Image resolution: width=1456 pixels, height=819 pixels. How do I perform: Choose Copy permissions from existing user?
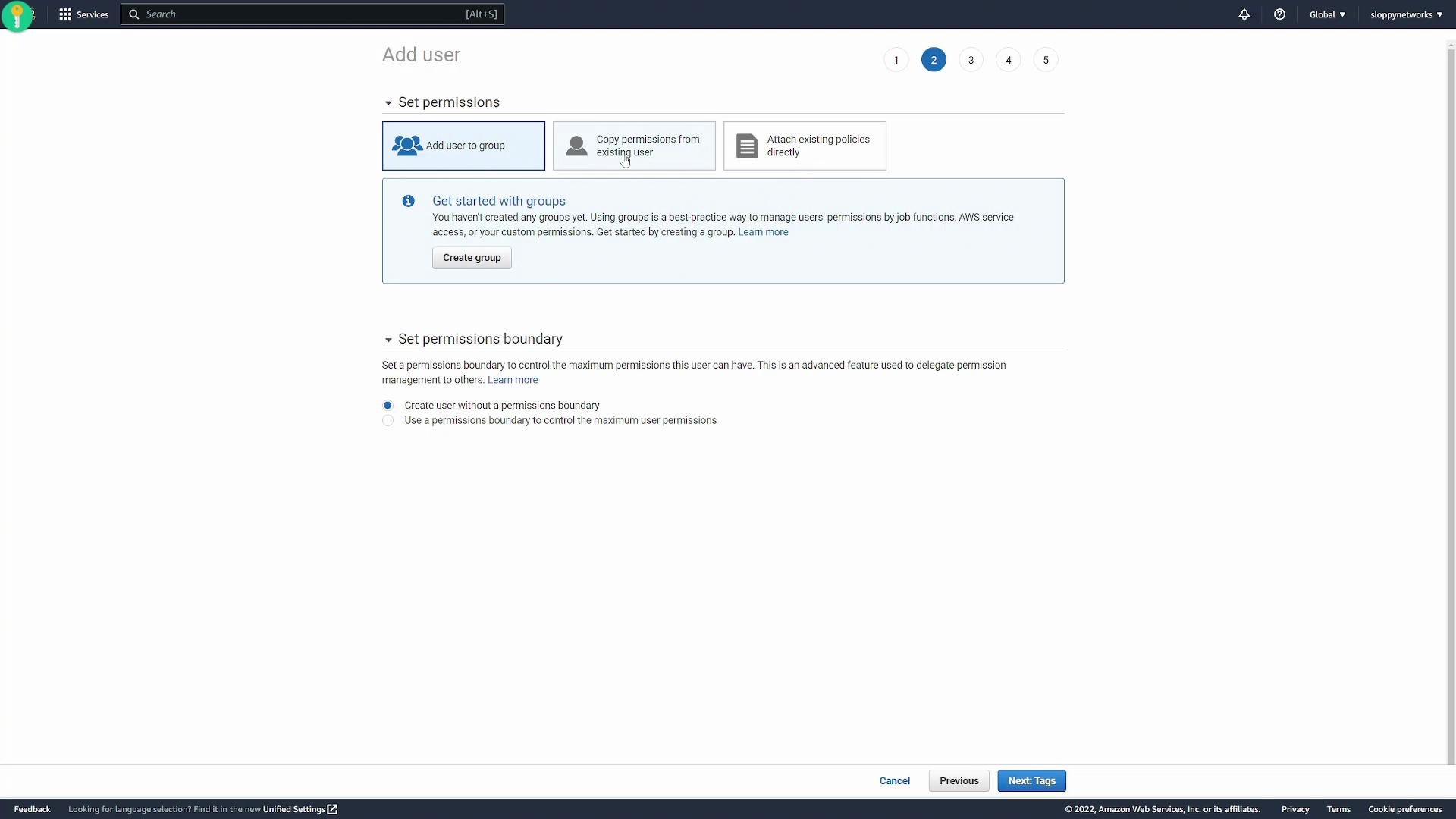[634, 146]
